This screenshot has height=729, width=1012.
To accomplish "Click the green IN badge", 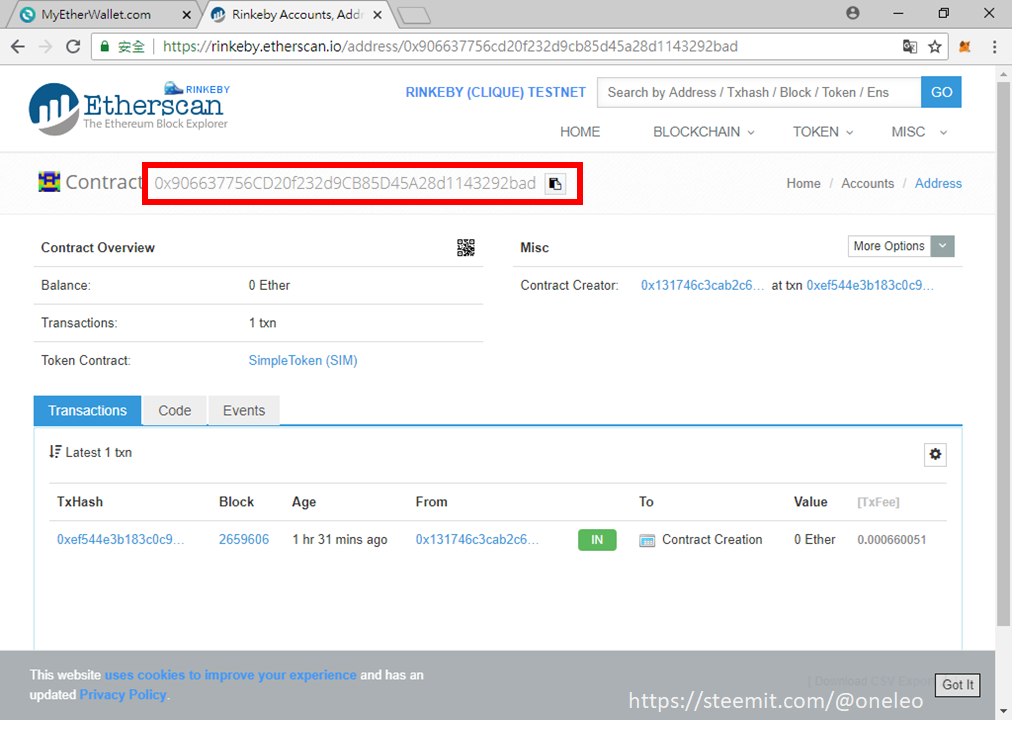I will [x=597, y=540].
